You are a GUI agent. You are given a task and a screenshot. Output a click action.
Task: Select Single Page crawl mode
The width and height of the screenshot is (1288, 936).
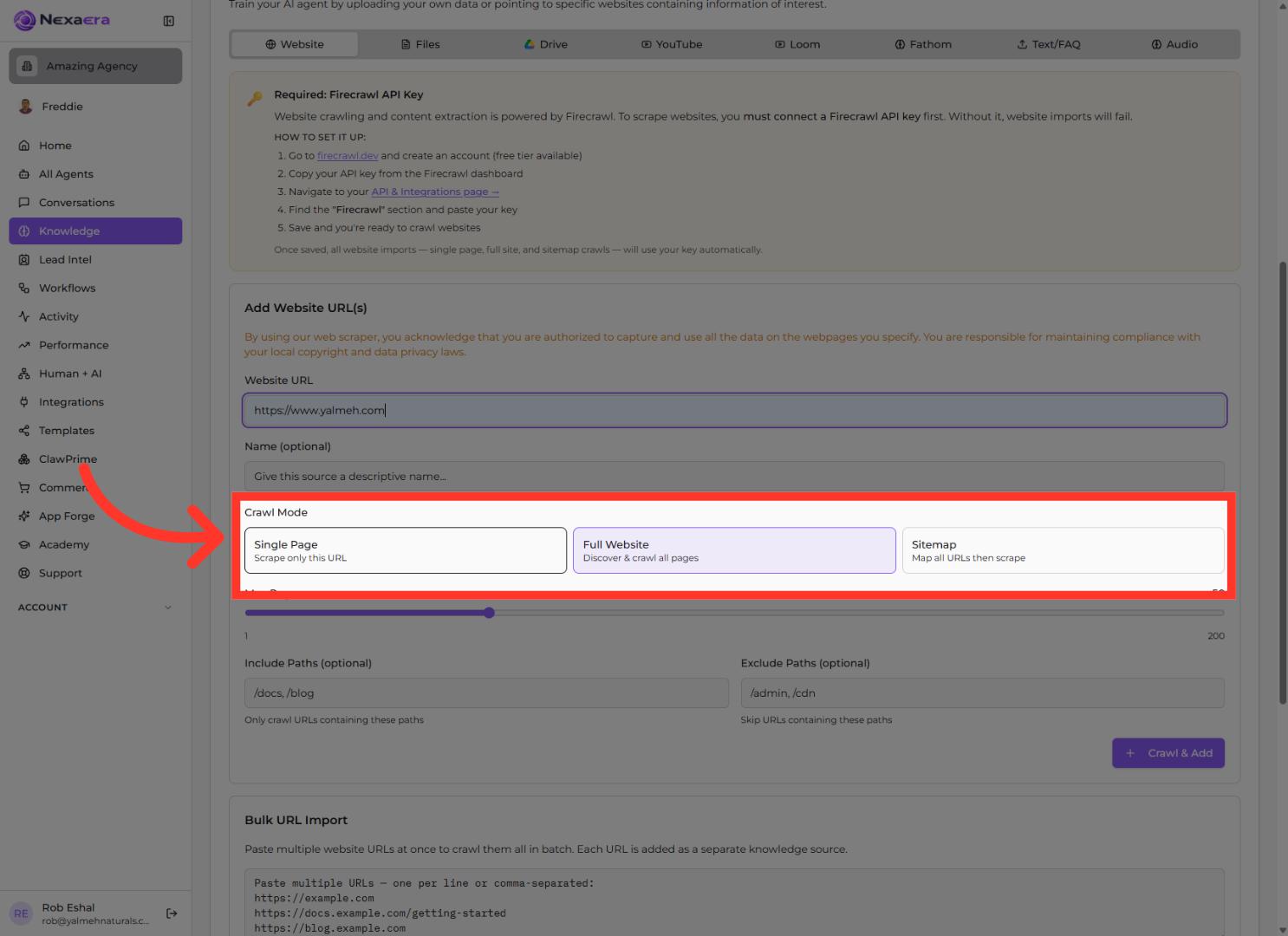406,550
